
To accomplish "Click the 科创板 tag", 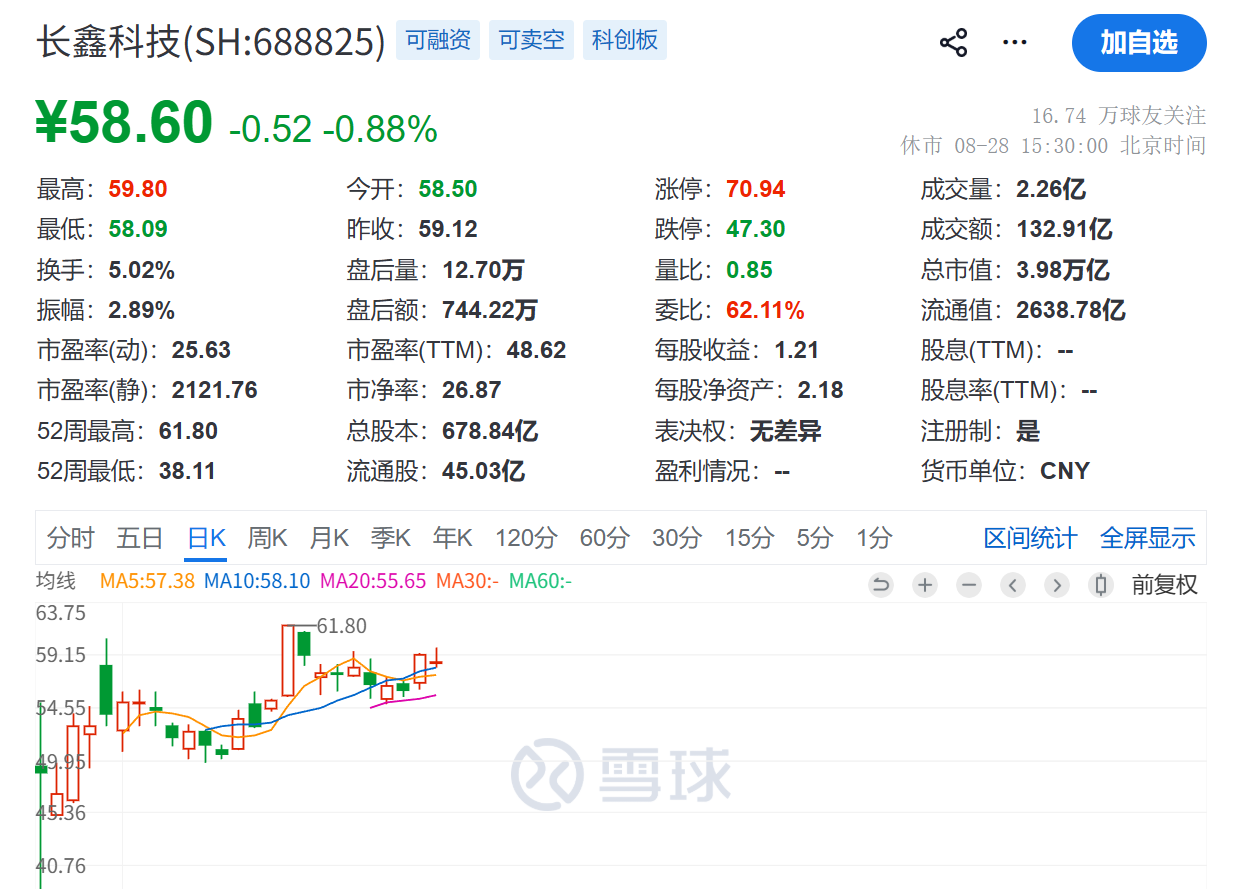I will tap(624, 41).
